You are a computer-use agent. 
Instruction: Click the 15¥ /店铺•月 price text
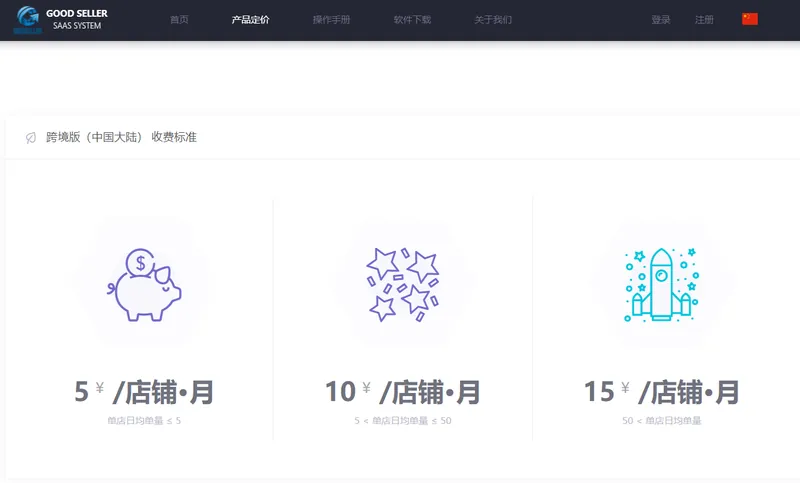click(661, 392)
